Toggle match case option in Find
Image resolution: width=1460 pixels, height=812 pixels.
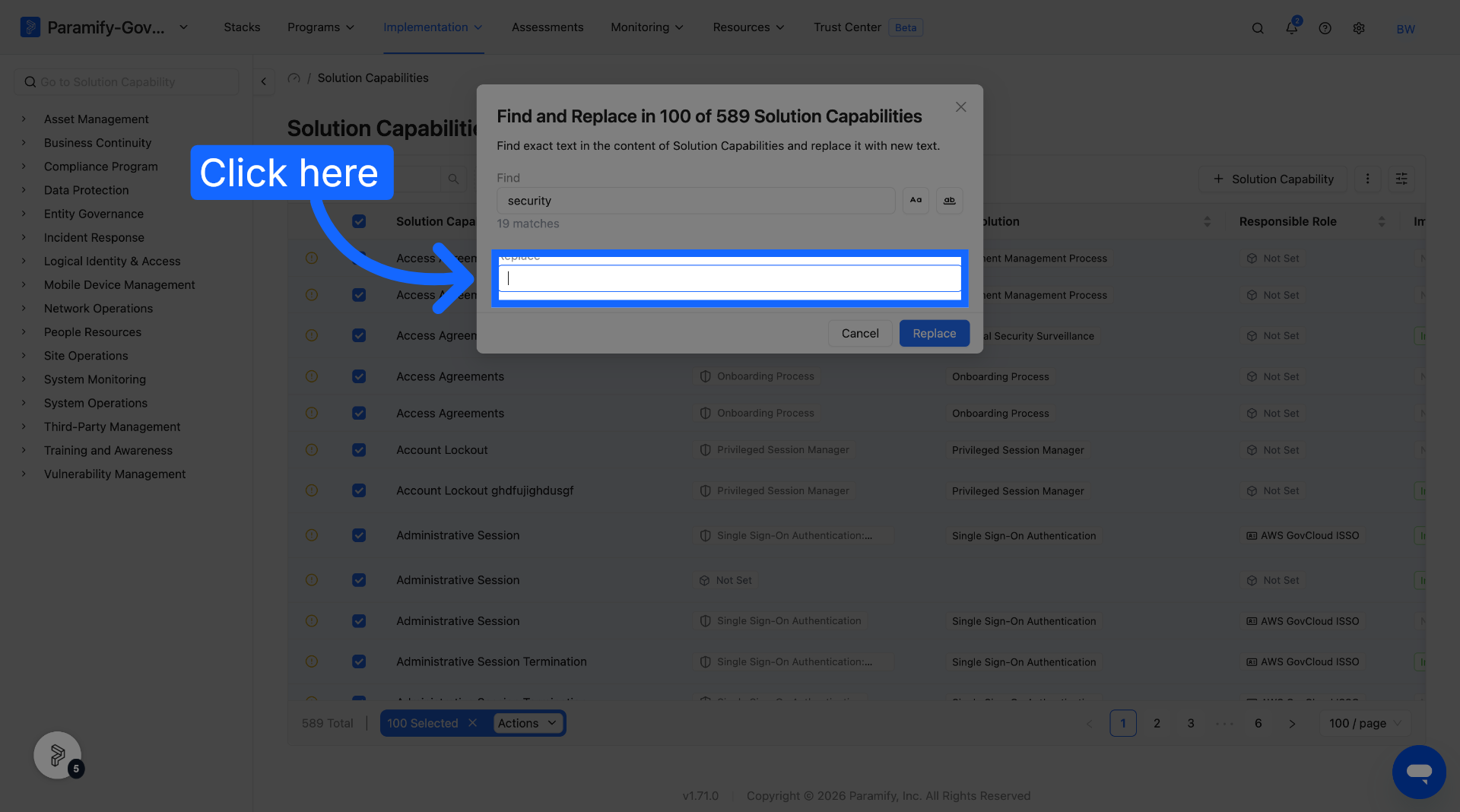pyautogui.click(x=916, y=201)
